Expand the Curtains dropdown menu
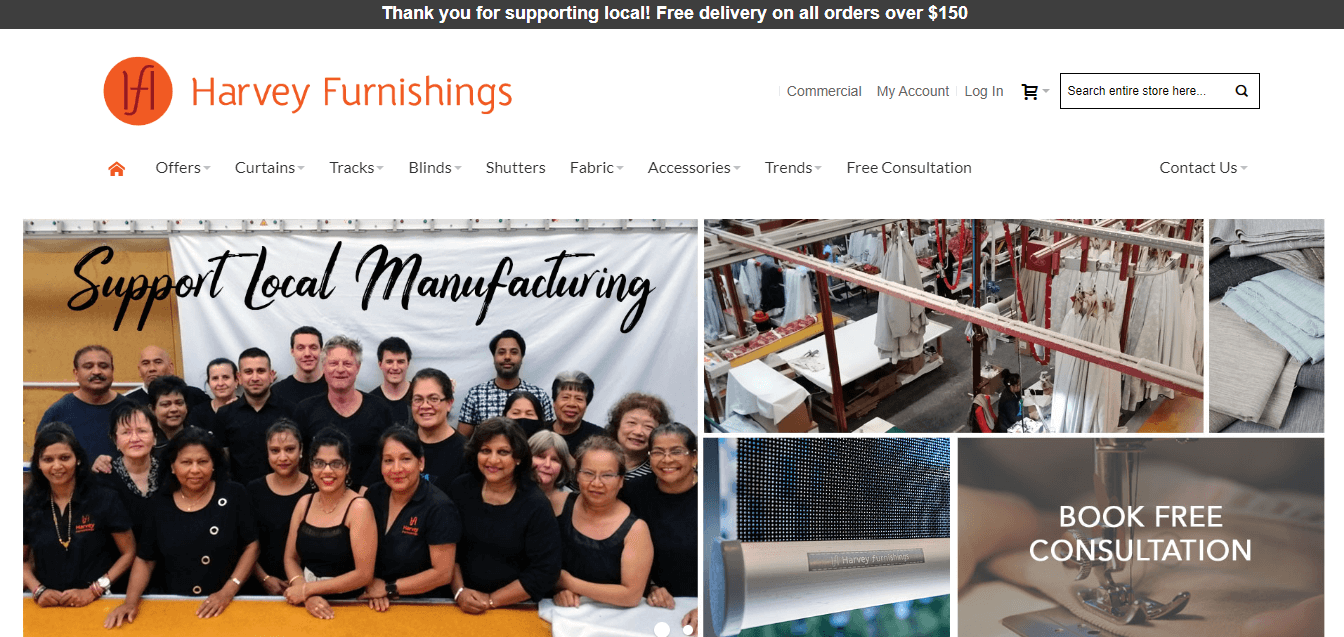 click(x=270, y=168)
